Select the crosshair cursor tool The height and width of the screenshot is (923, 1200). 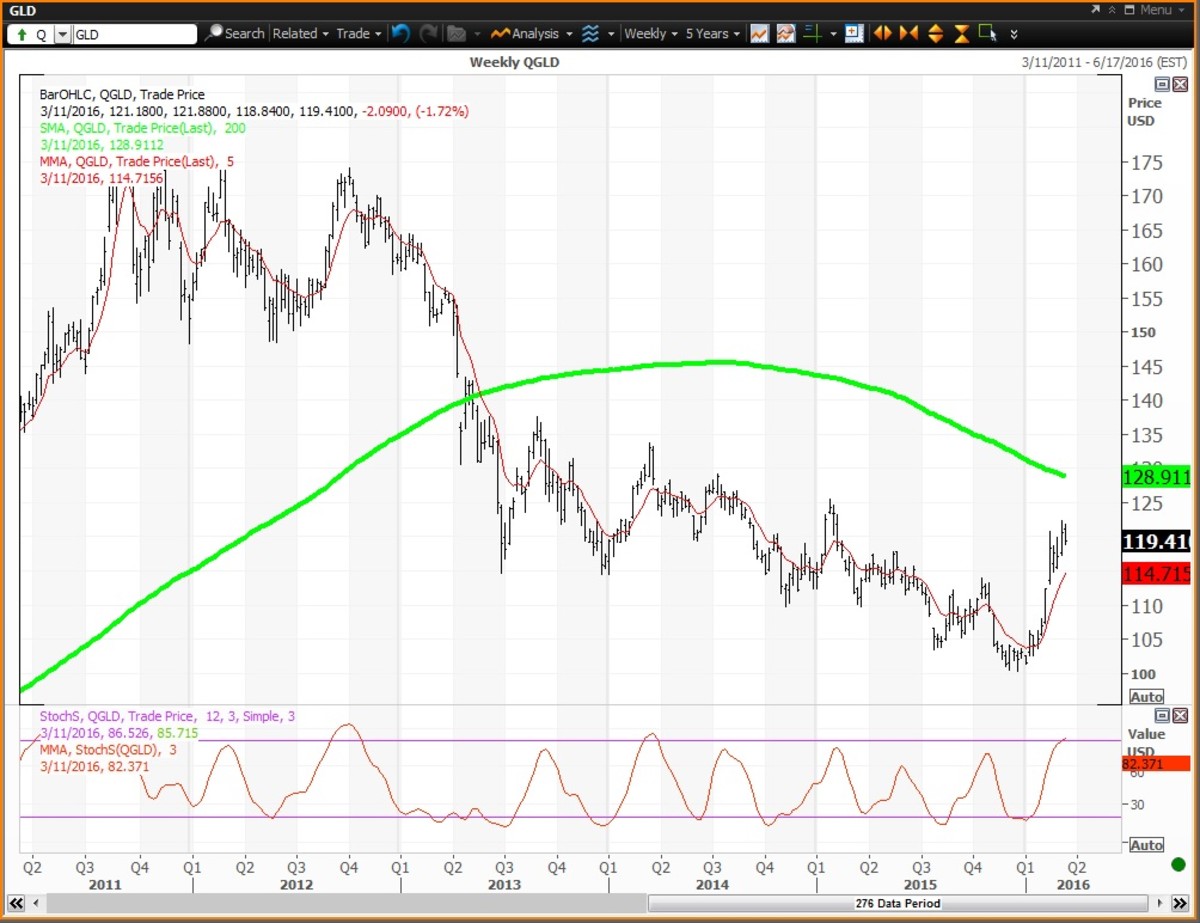811,33
